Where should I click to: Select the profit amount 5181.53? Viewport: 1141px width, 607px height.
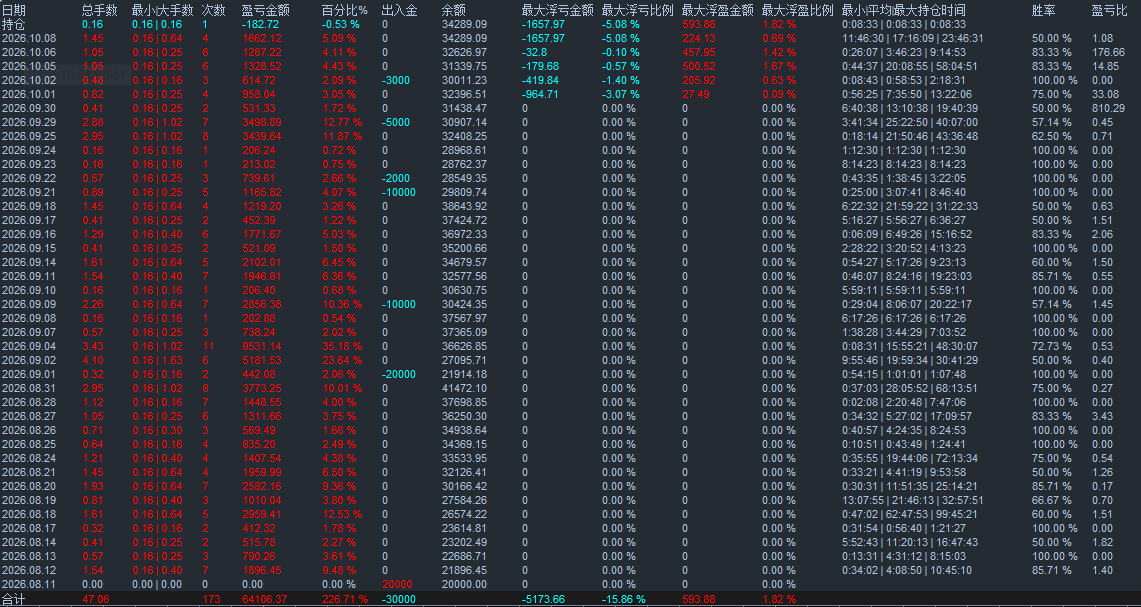(x=261, y=360)
